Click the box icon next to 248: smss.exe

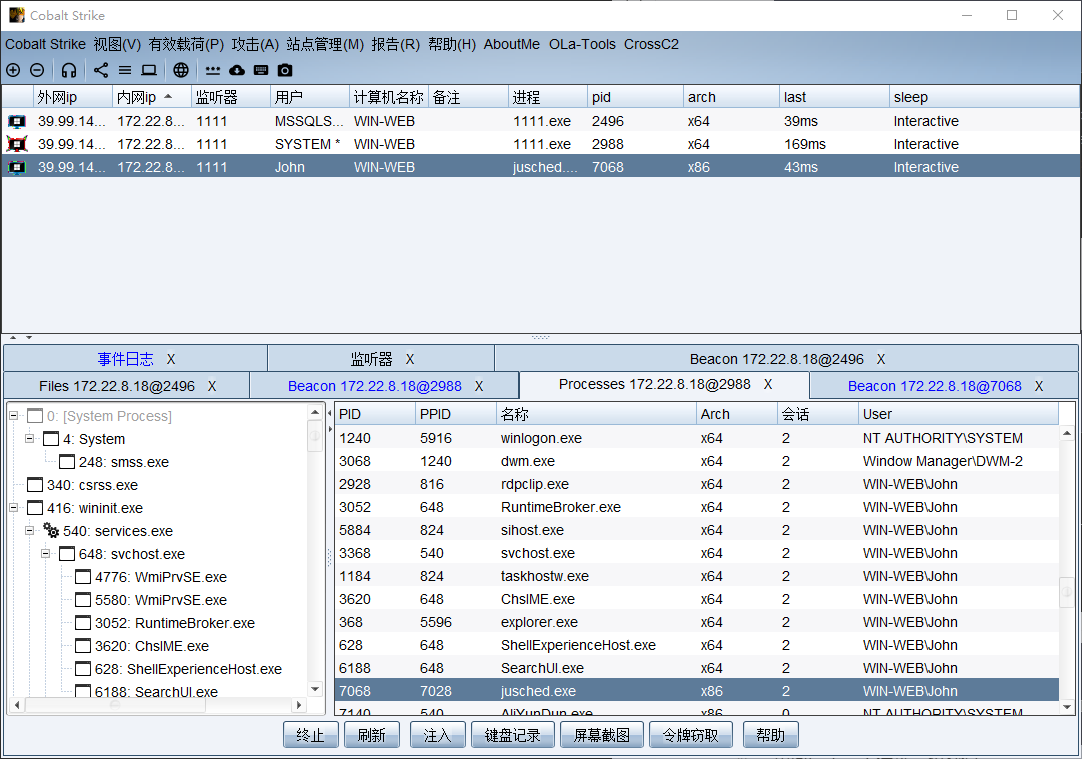(x=67, y=462)
